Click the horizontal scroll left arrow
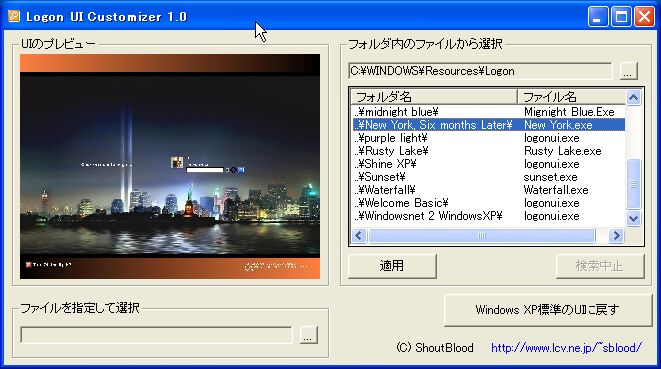The height and width of the screenshot is (369, 661). 359,235
